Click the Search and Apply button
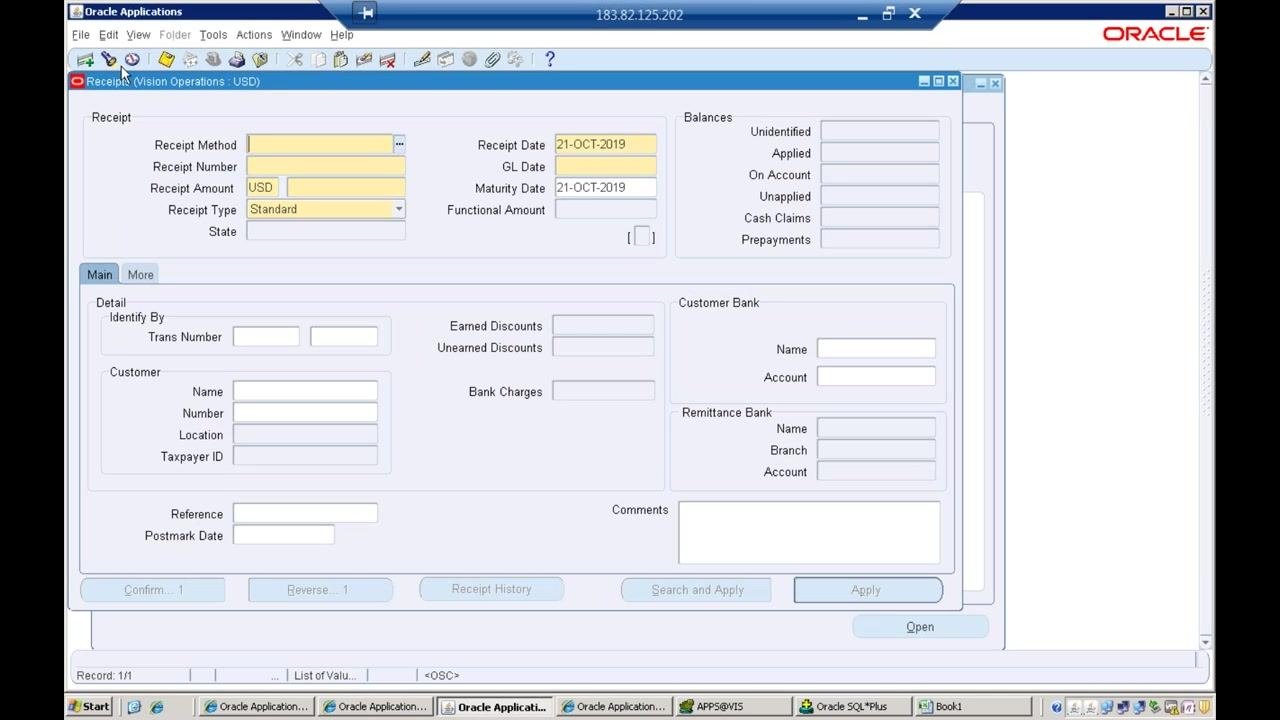 697,590
